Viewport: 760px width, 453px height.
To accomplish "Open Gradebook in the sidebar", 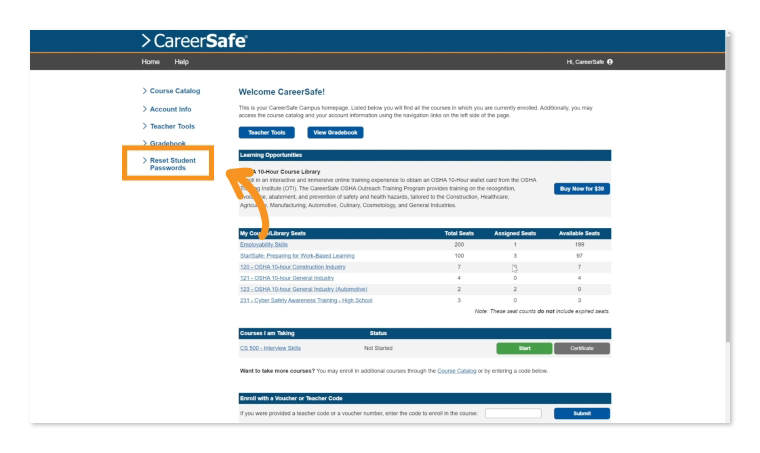I will [x=167, y=143].
